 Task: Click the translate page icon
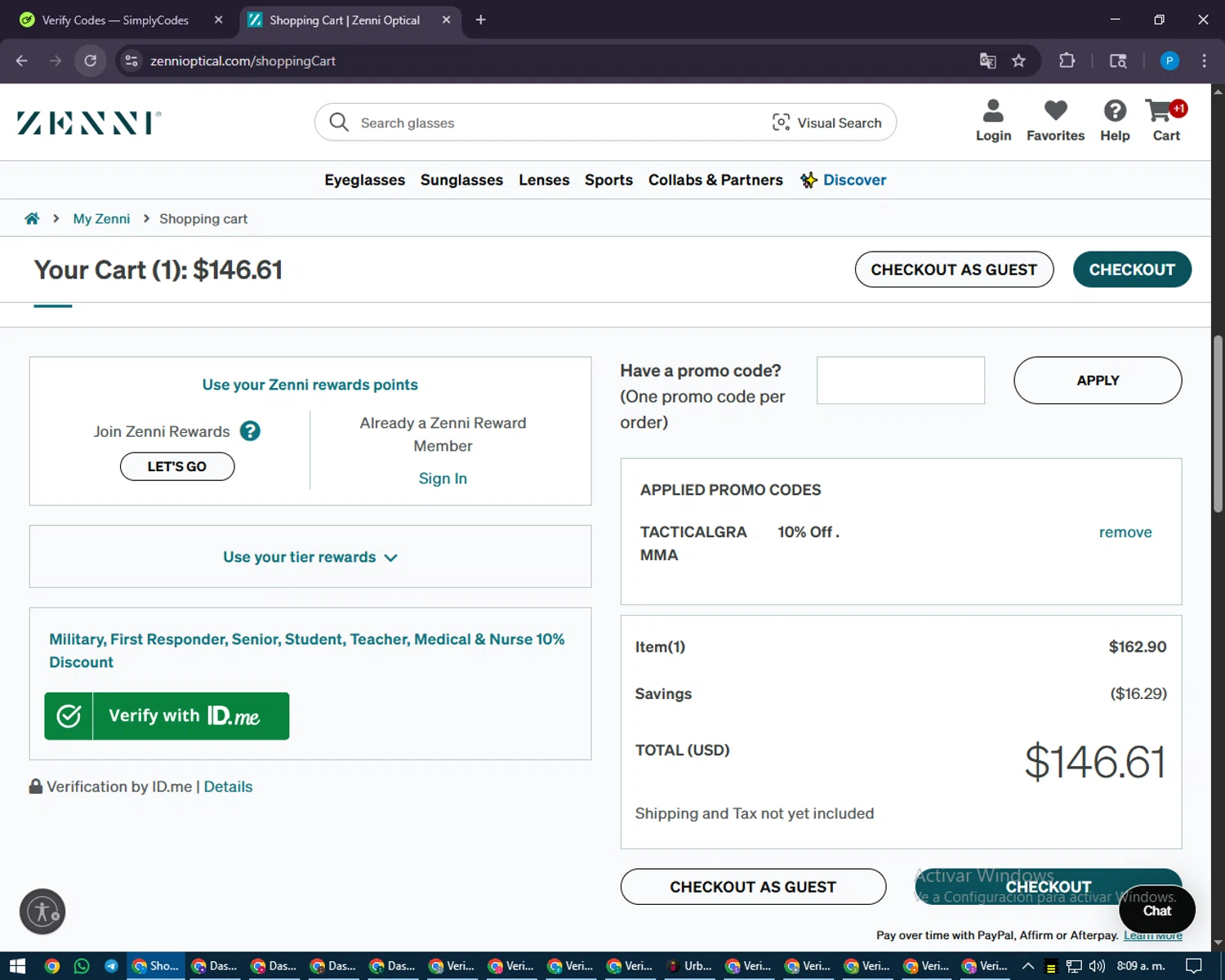[x=987, y=60]
